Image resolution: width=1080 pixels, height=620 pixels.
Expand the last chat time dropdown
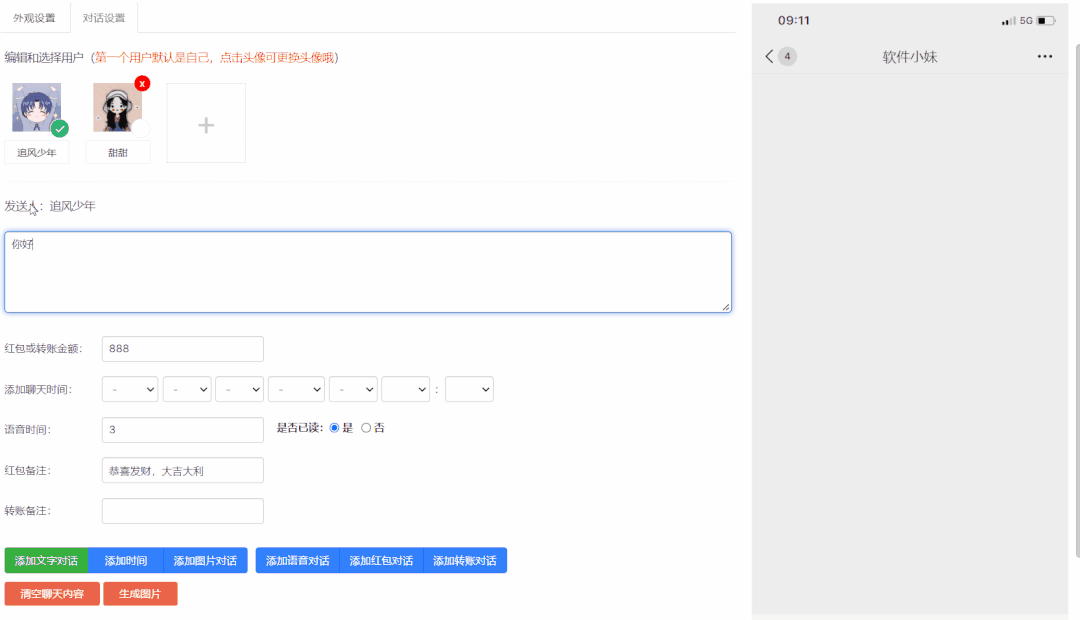point(469,389)
